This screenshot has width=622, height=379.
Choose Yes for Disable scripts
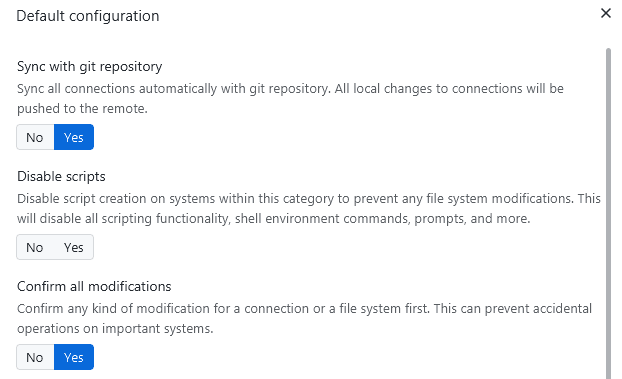click(74, 247)
